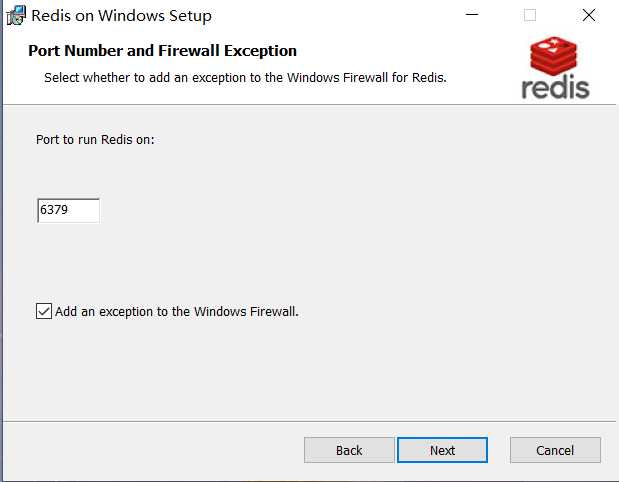Image resolution: width=619 pixels, height=482 pixels.
Task: Go to the next setup step with Next
Action: 442,450
